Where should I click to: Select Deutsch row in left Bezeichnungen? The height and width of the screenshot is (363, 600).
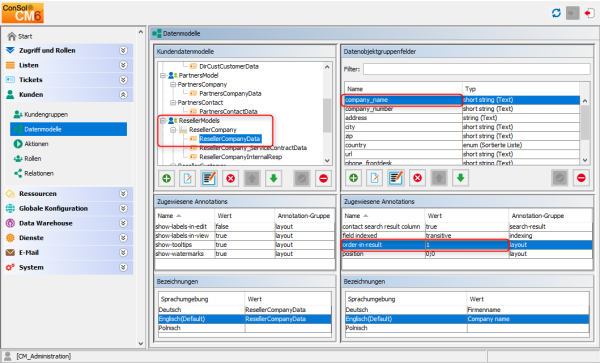point(245,310)
